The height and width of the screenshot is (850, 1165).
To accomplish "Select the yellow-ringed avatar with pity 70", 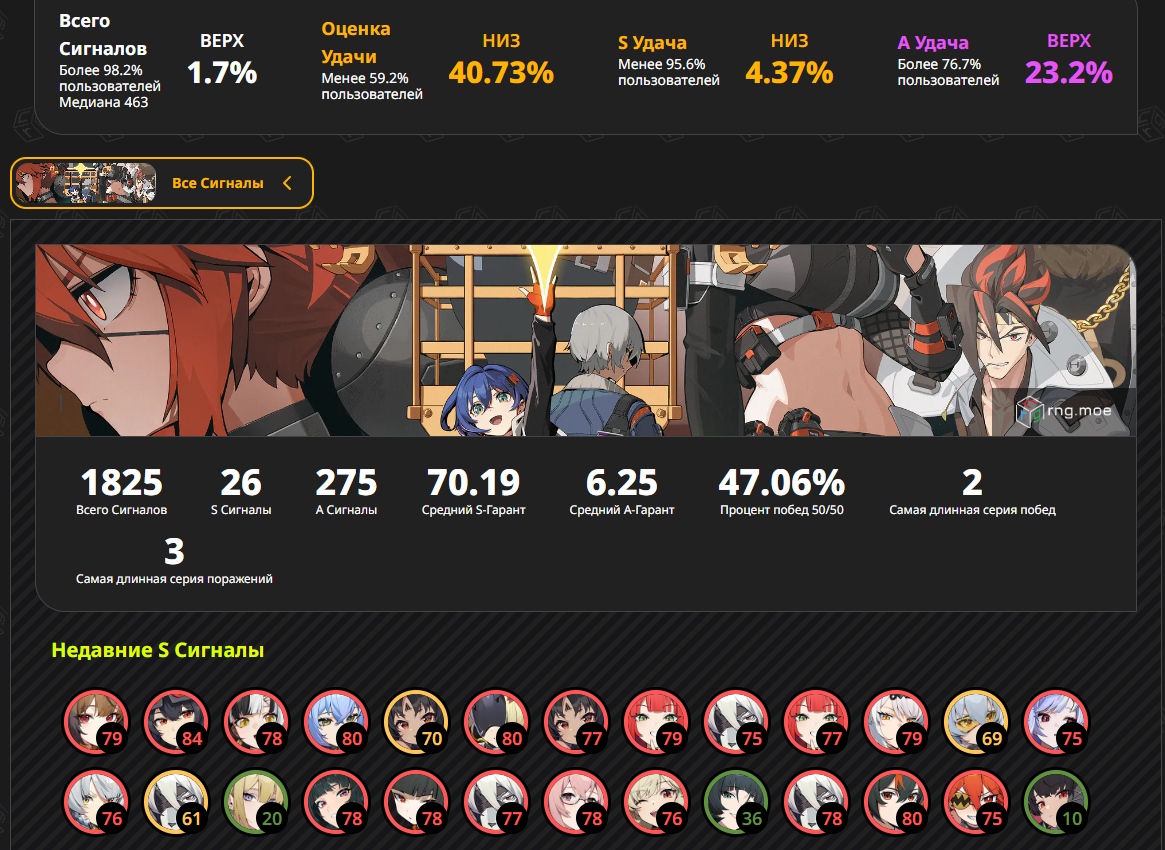I will pyautogui.click(x=417, y=722).
